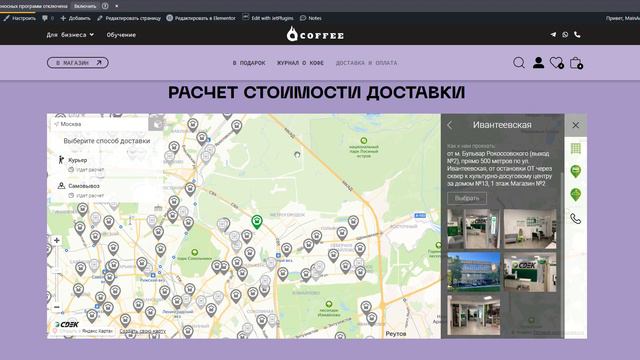
Task: Open the wishlist heart icon
Action: pos(557,63)
